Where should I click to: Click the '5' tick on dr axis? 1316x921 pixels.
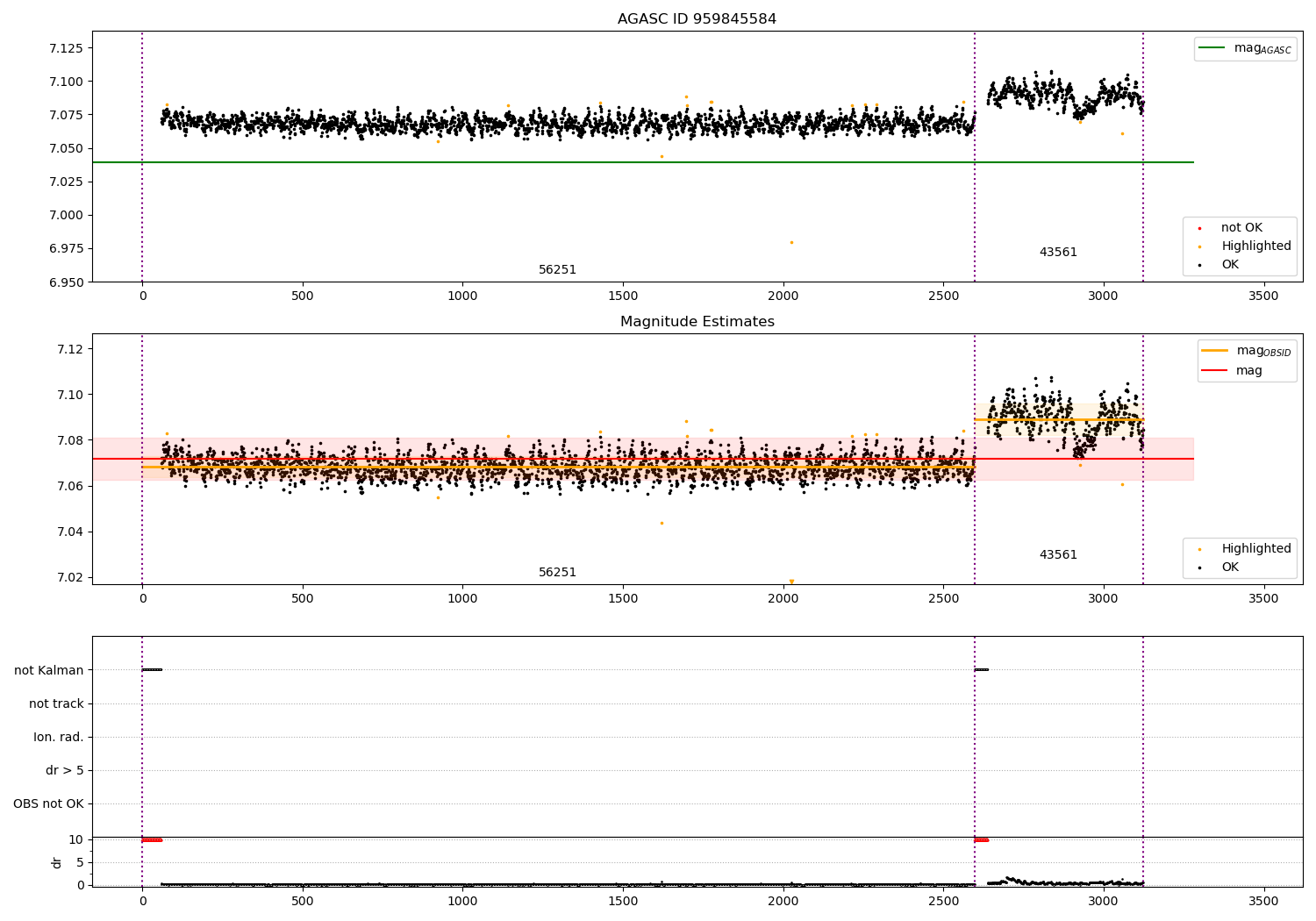point(81,862)
